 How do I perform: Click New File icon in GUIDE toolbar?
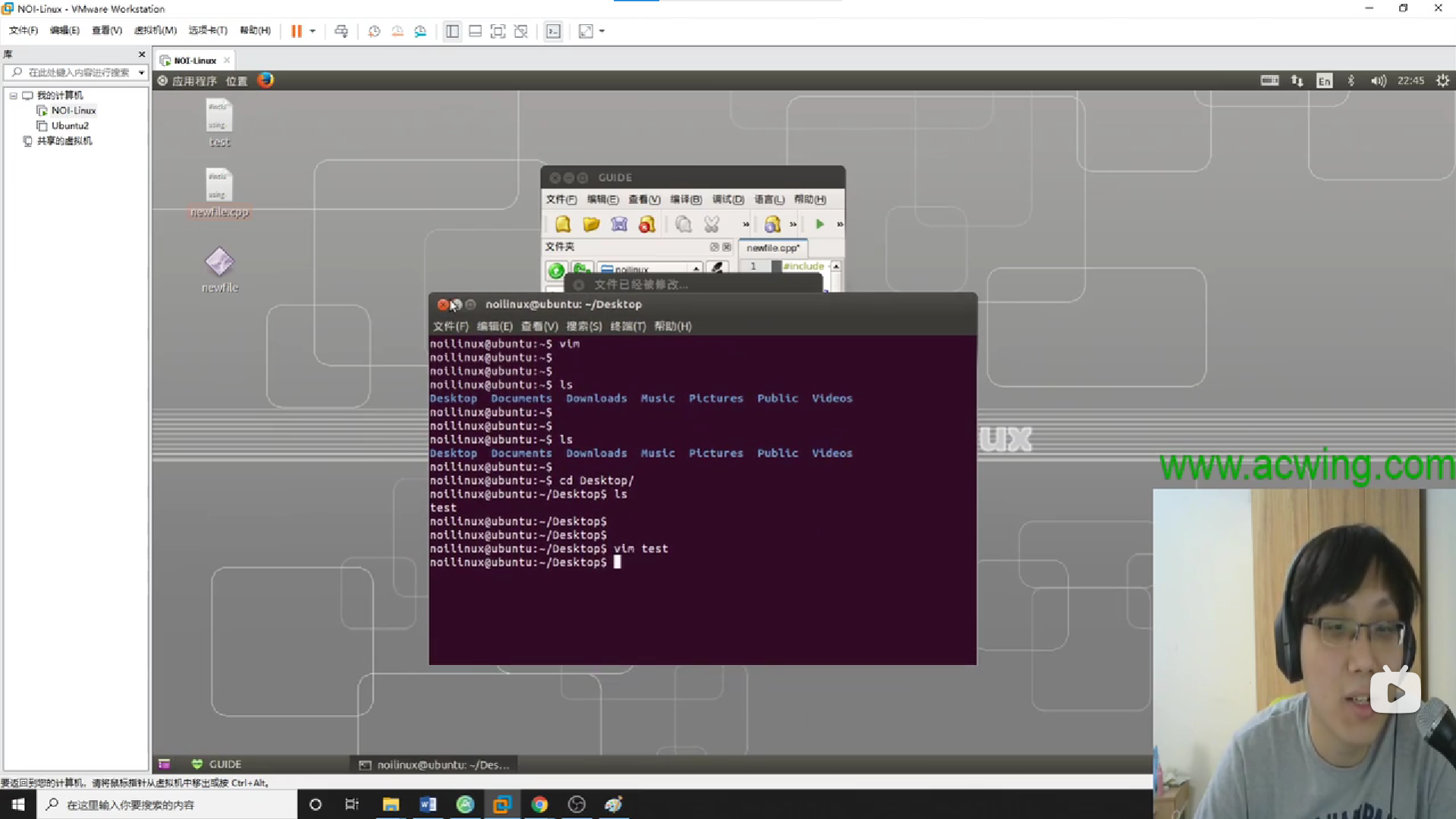[x=563, y=224]
